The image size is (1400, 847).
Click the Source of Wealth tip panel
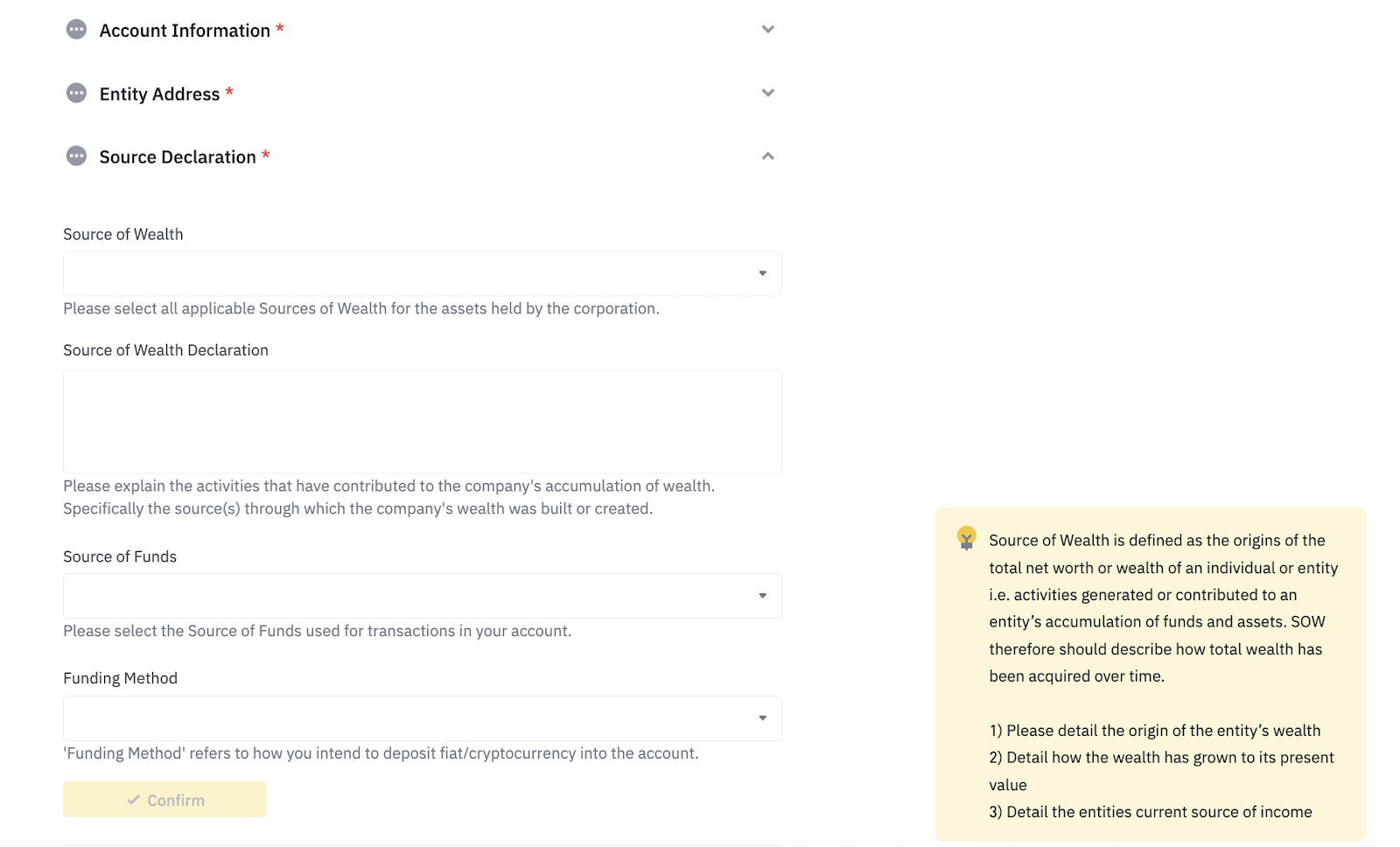coord(1150,675)
